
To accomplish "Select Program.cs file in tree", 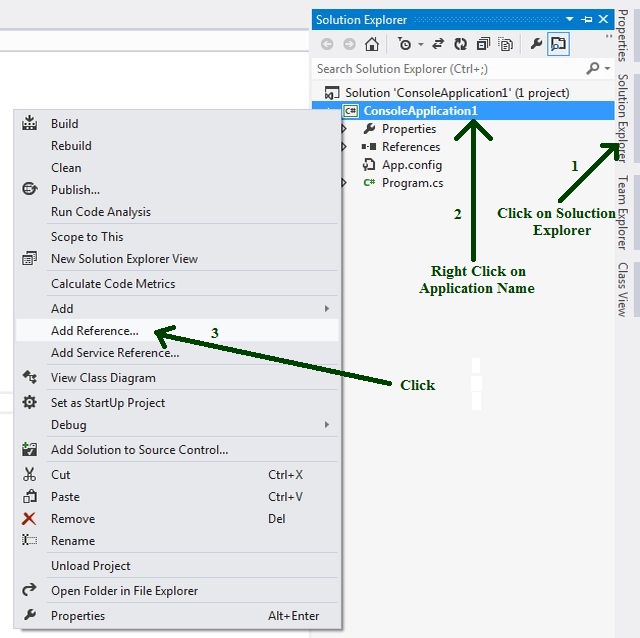I will (x=412, y=183).
